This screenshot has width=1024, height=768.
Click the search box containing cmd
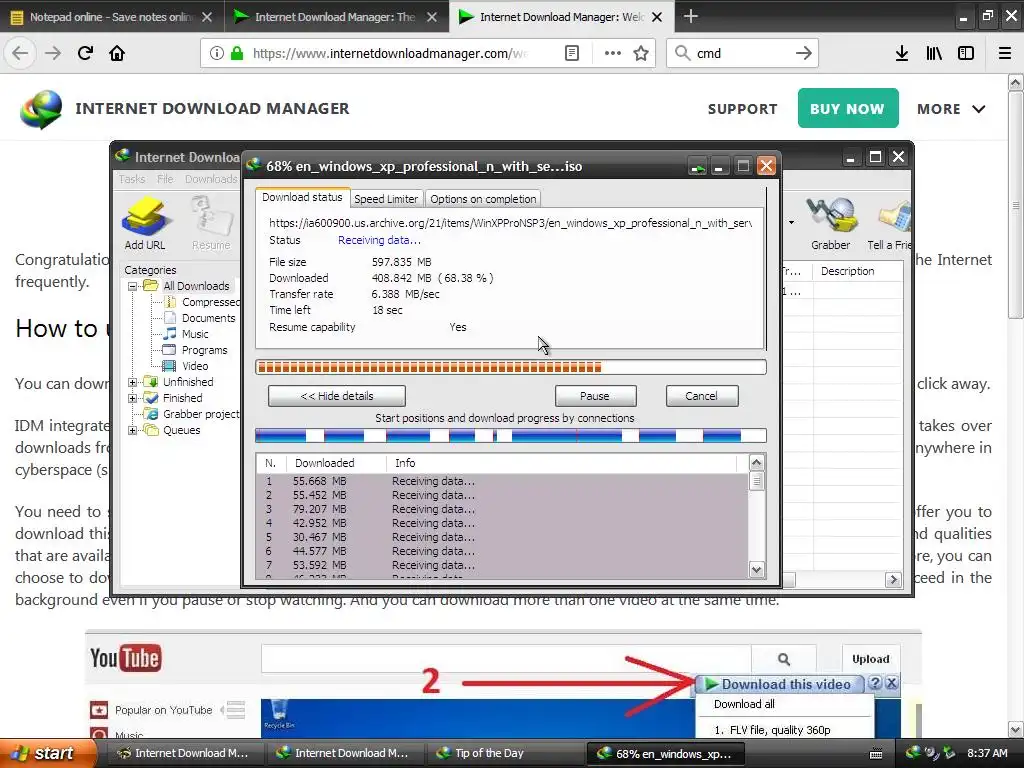click(x=743, y=53)
